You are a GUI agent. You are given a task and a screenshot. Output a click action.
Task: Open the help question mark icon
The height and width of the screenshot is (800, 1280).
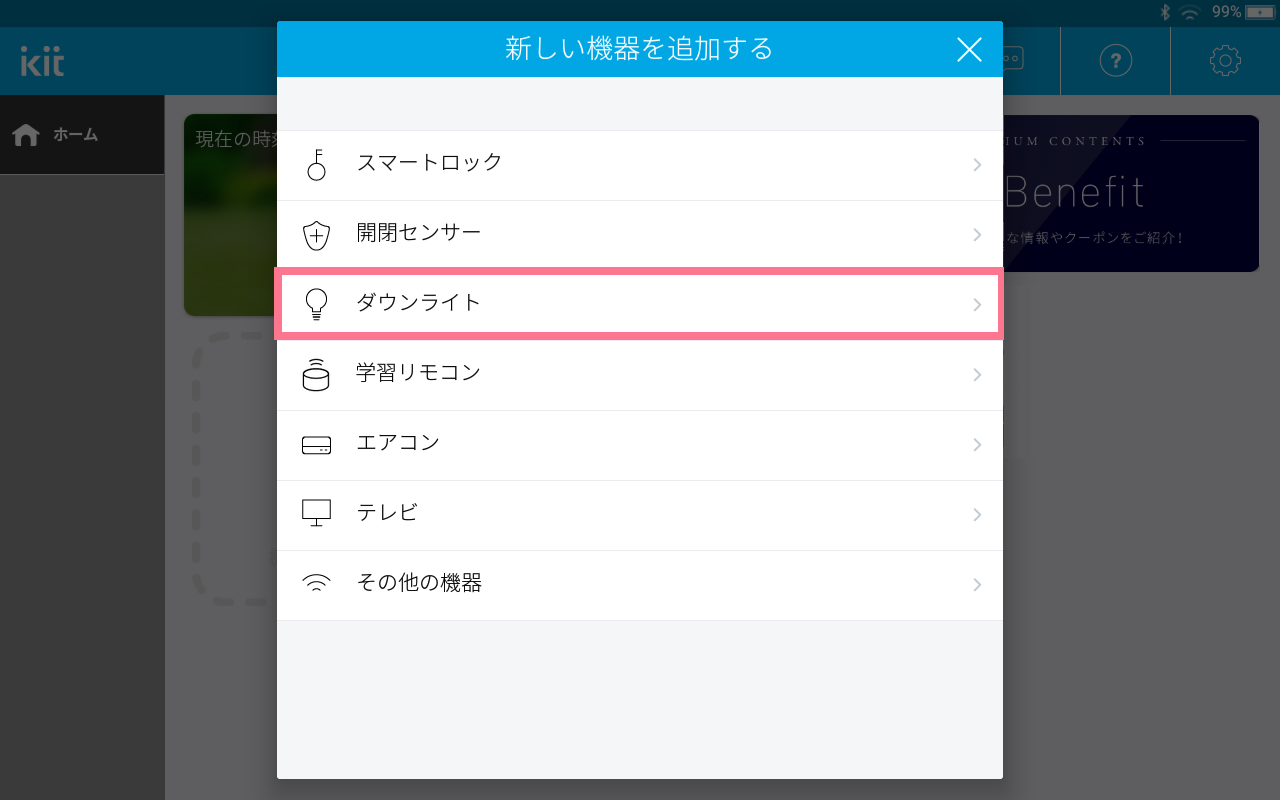point(1116,61)
